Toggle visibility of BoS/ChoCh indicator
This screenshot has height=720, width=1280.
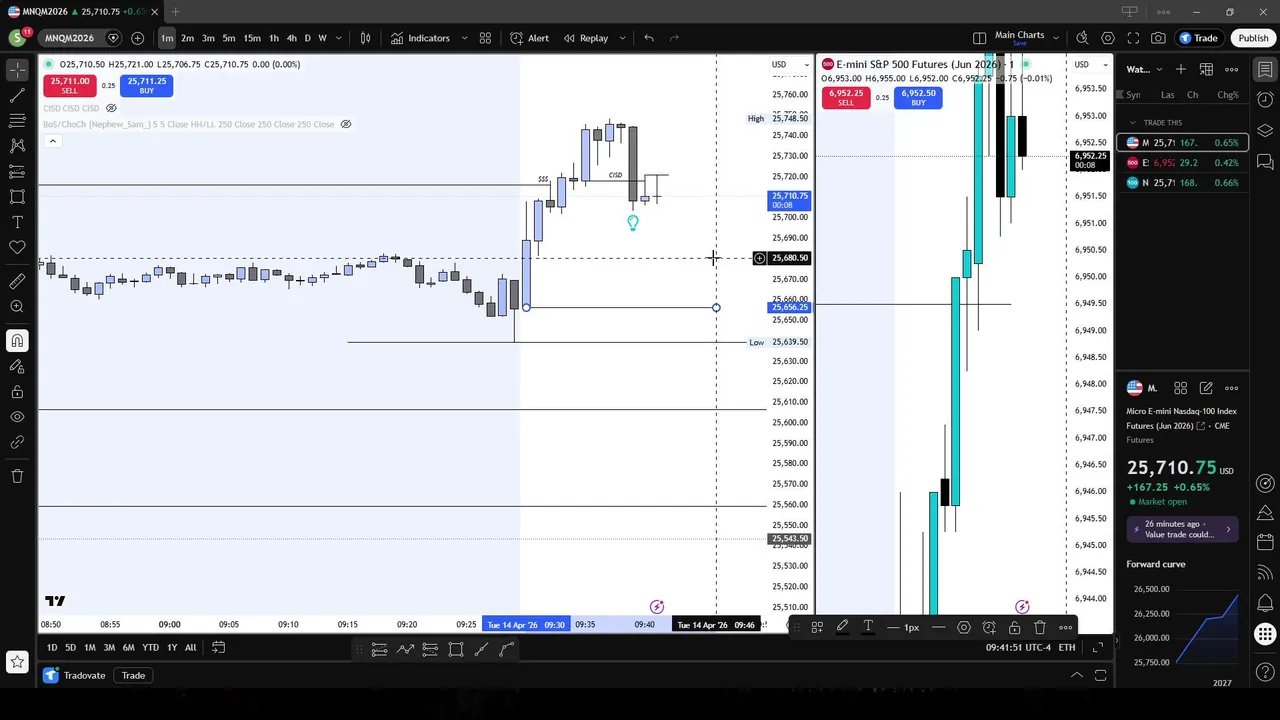346,124
